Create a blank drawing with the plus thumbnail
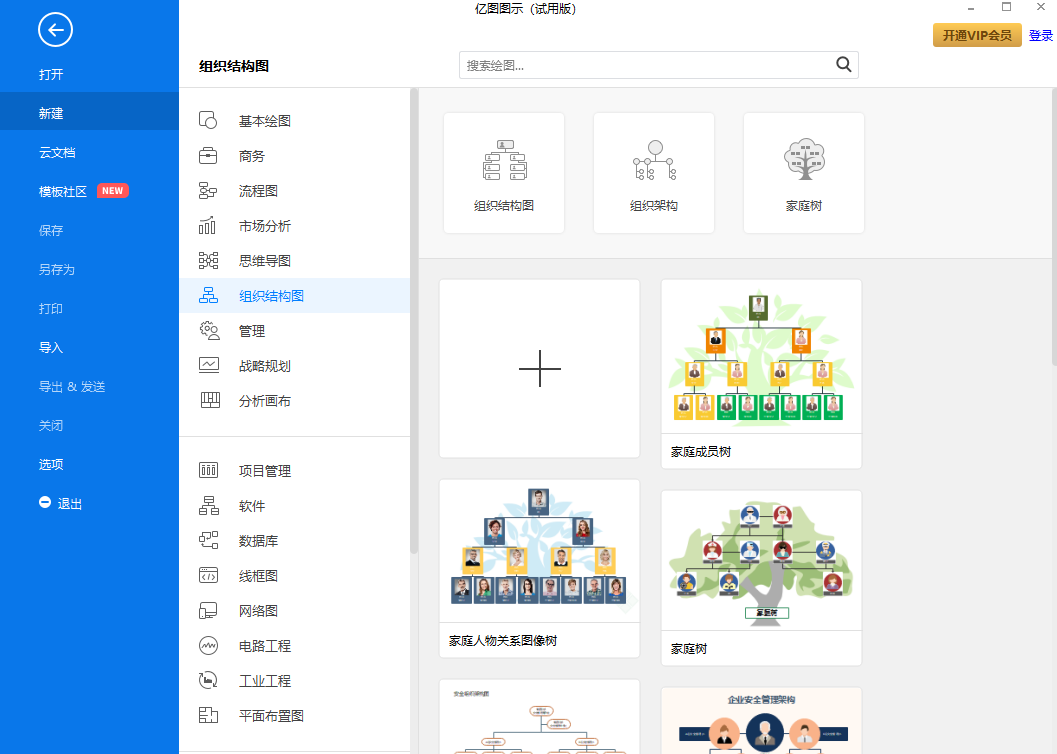This screenshot has height=754, width=1057. [539, 368]
